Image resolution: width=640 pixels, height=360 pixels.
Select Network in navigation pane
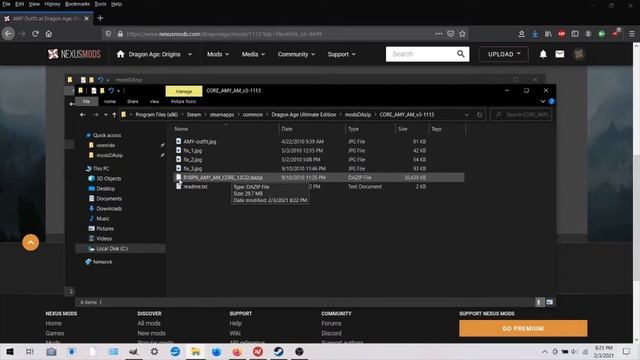click(x=102, y=262)
